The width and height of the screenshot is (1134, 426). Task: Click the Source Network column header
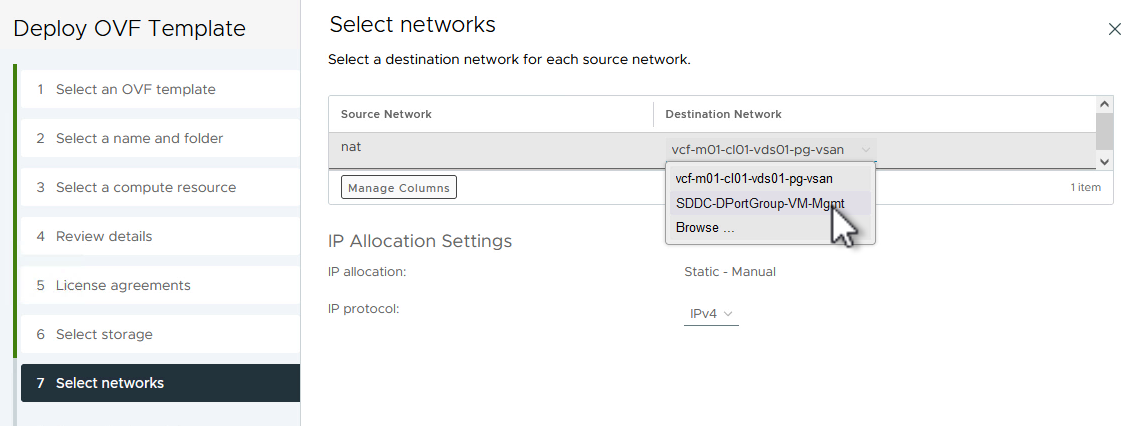386,114
